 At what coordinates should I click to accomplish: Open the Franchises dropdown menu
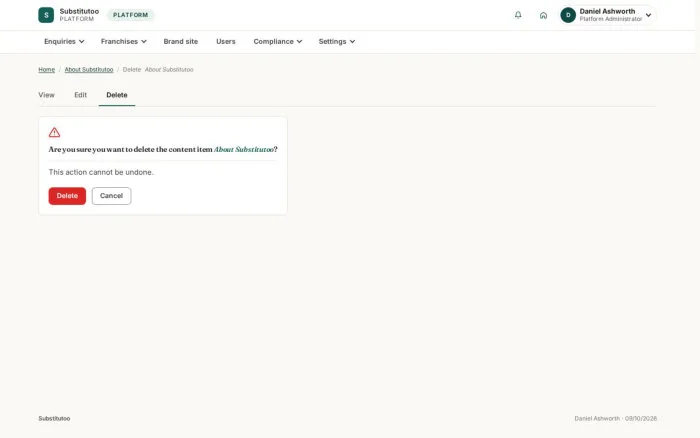point(123,42)
